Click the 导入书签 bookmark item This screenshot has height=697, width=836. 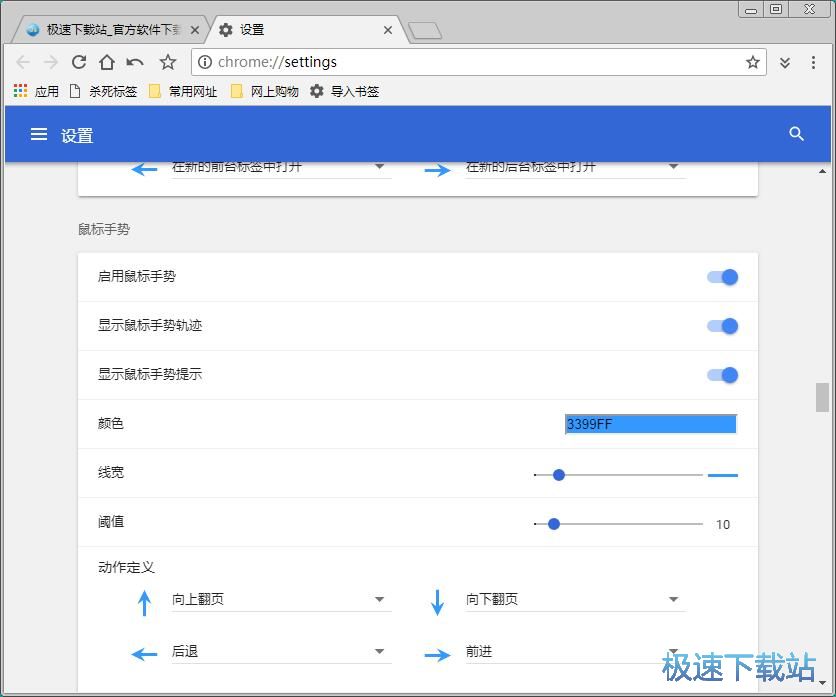tap(345, 92)
